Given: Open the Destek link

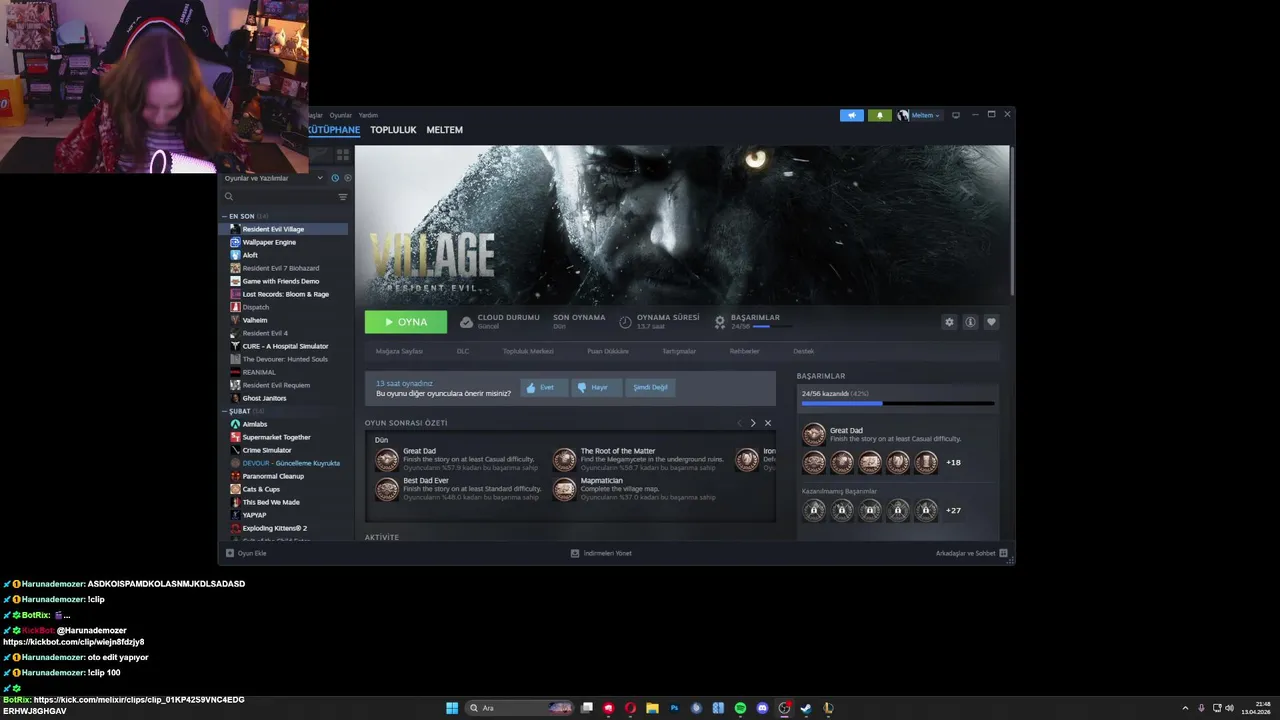Looking at the screenshot, I should pos(804,351).
